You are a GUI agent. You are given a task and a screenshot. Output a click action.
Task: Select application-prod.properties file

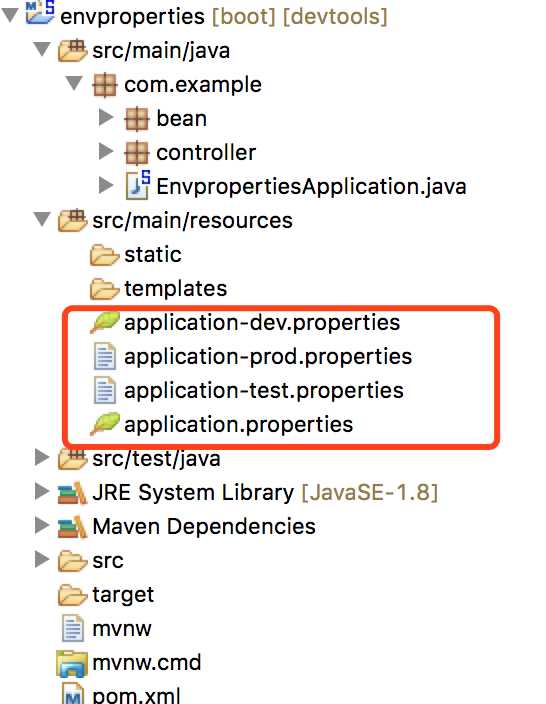268,357
